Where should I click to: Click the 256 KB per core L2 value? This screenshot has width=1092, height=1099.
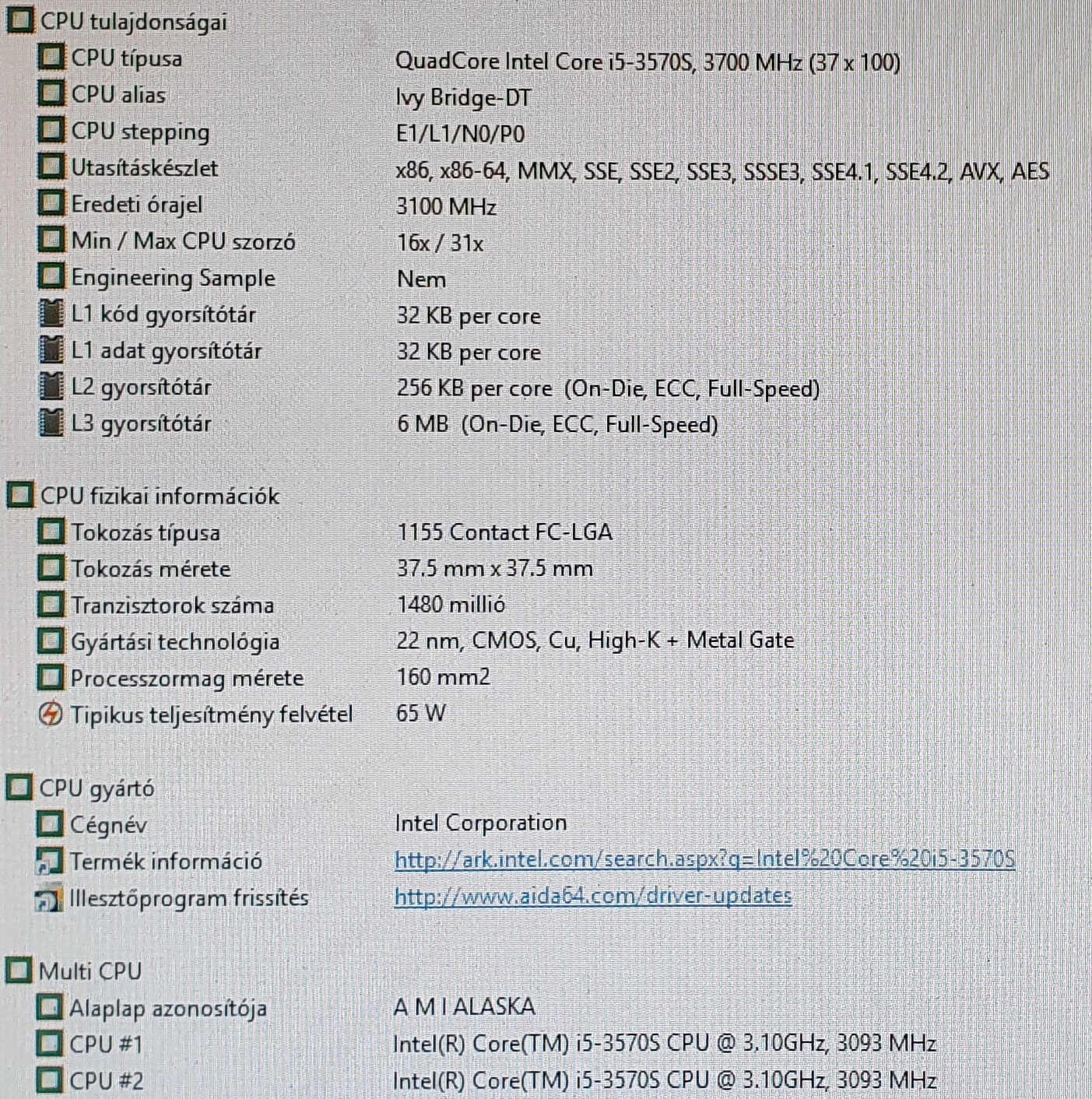pyautogui.click(x=608, y=388)
